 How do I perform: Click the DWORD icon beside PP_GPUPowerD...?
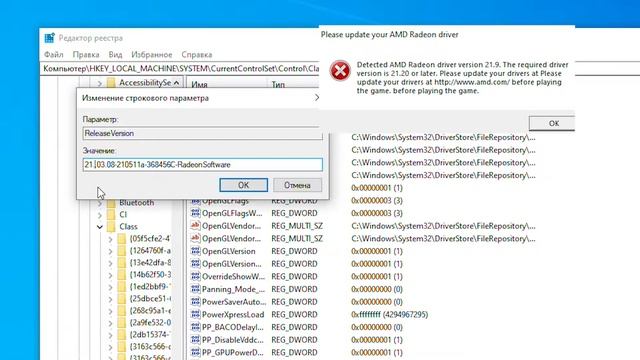coord(196,352)
